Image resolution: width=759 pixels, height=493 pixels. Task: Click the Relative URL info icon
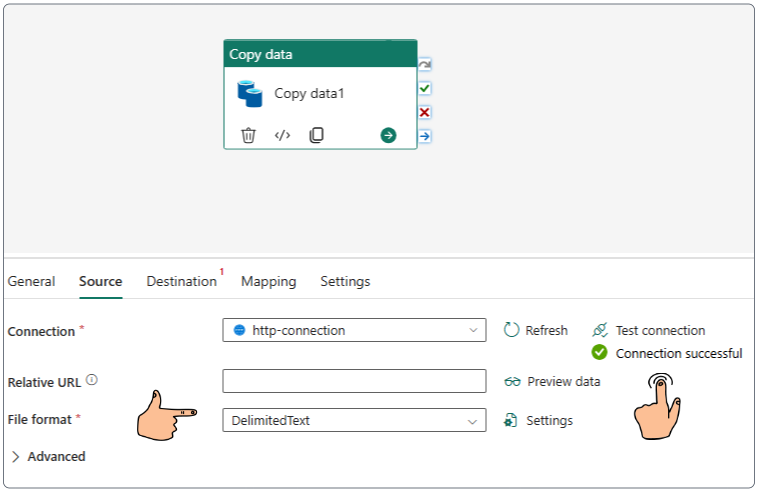[x=92, y=380]
